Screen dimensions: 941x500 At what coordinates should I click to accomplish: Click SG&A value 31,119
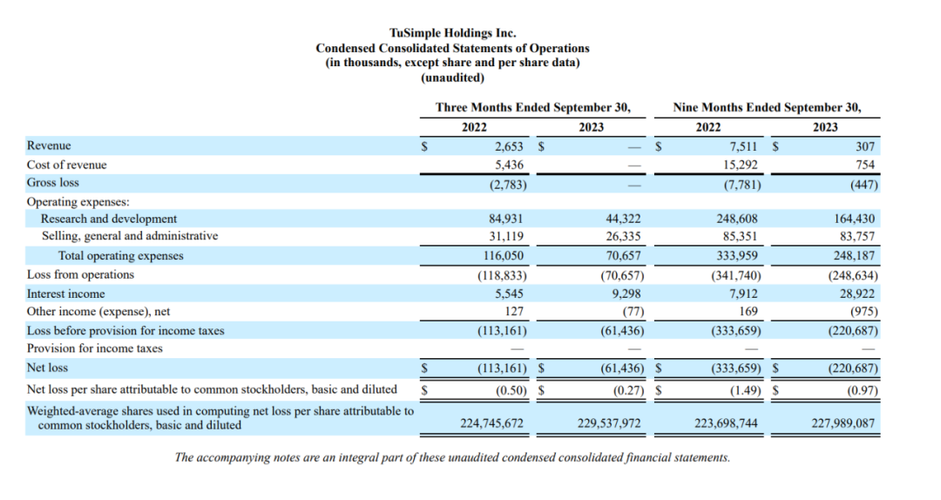click(506, 236)
